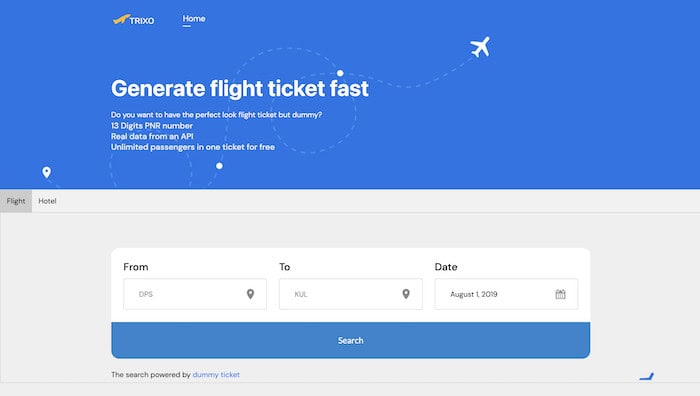Click the From airport field showing DPS
700x396 pixels.
[195, 294]
